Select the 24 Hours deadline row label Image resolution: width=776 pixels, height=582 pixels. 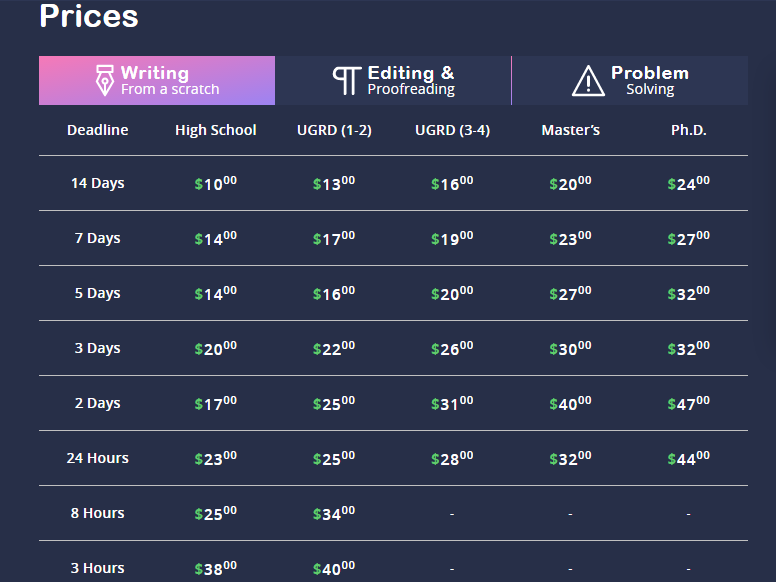[97, 458]
